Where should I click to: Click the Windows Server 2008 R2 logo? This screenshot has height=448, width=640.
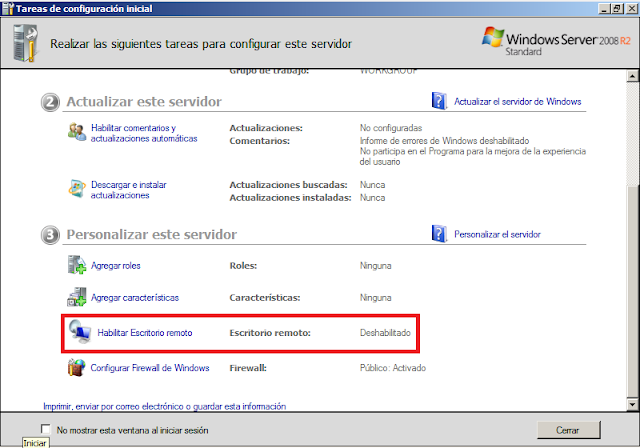556,42
